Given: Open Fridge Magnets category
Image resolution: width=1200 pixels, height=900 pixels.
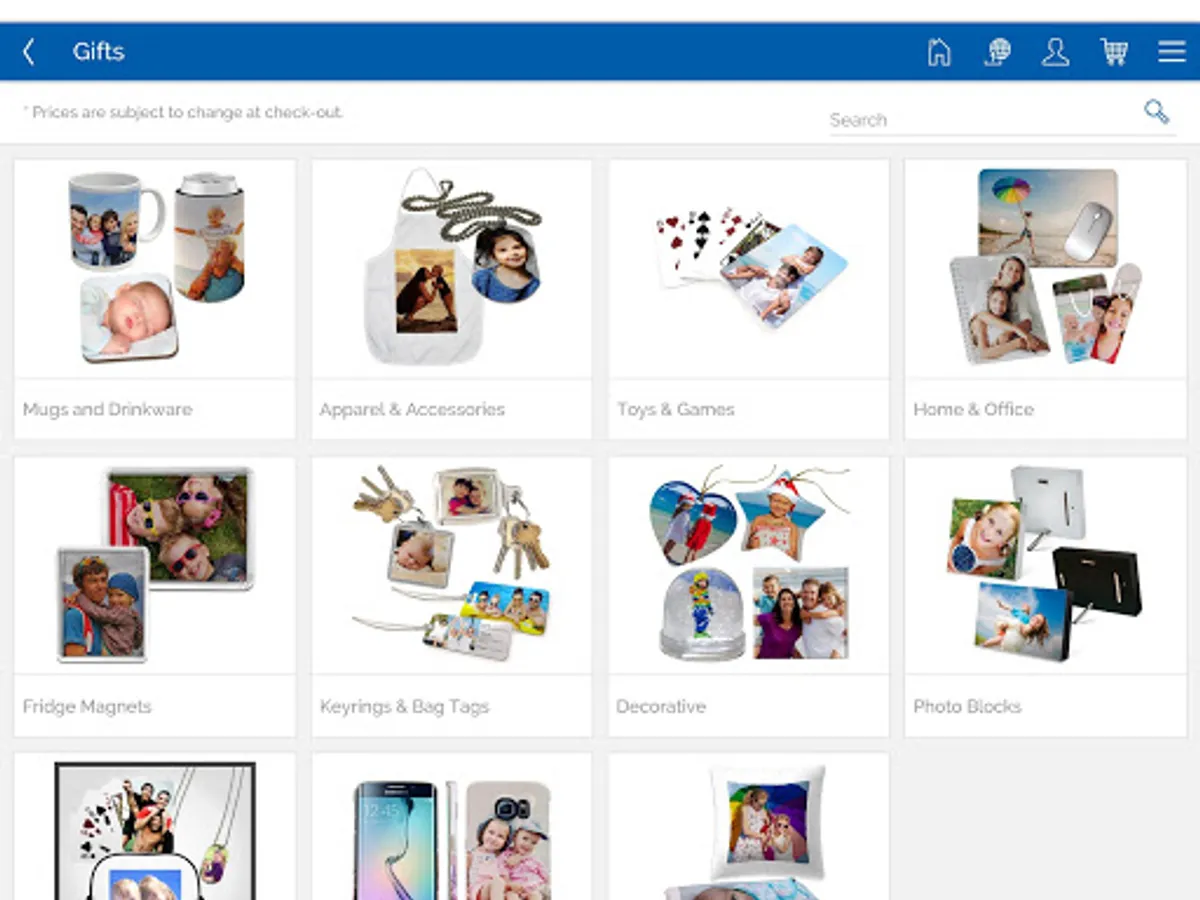Looking at the screenshot, I should point(155,597).
